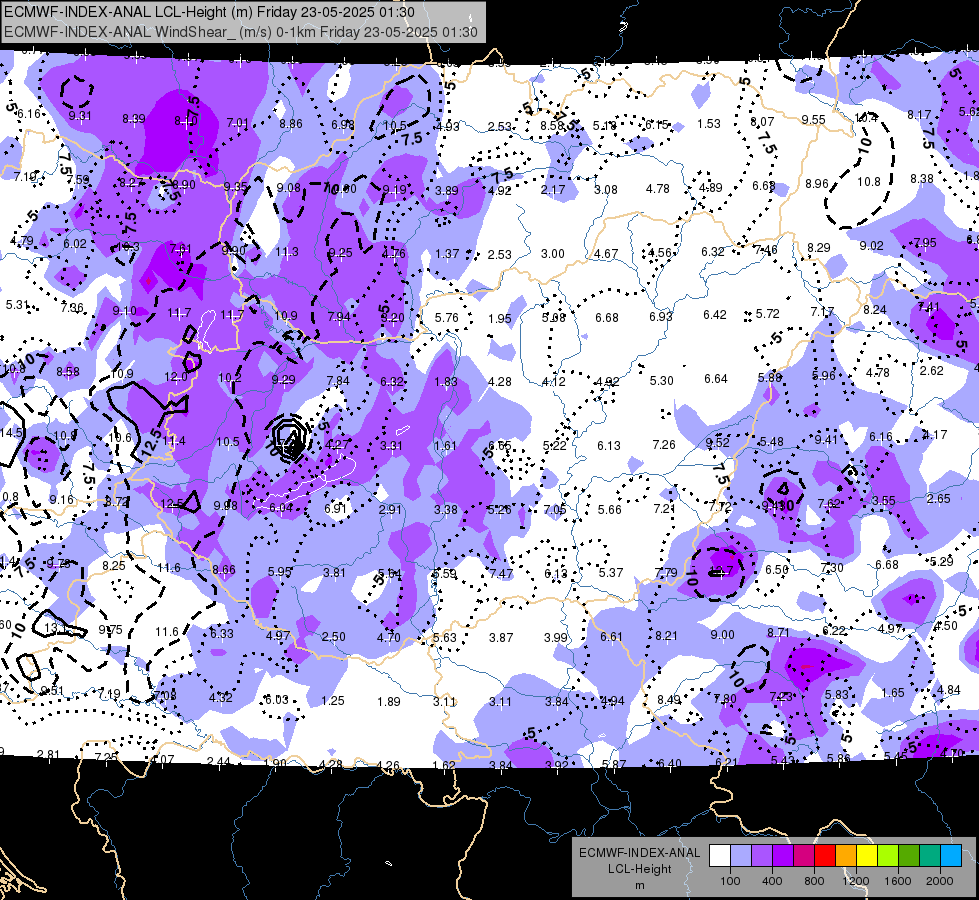Click the shear value '7.72'
Screen dimensions: 979x900
(719, 507)
